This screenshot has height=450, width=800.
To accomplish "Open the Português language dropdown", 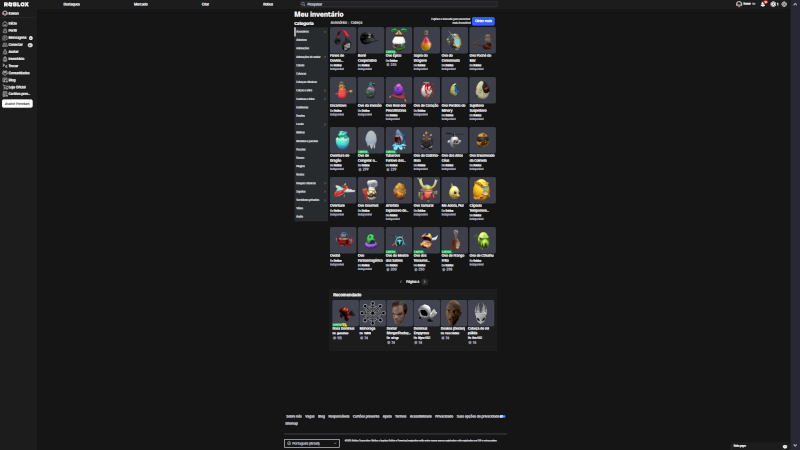I will 312,443.
